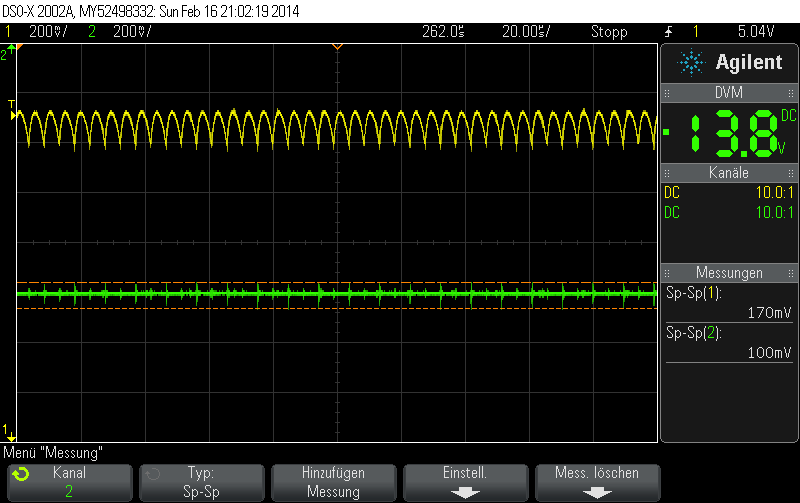This screenshot has height=503, width=800.
Task: Open the Einstell. settings submenu
Action: click(466, 482)
